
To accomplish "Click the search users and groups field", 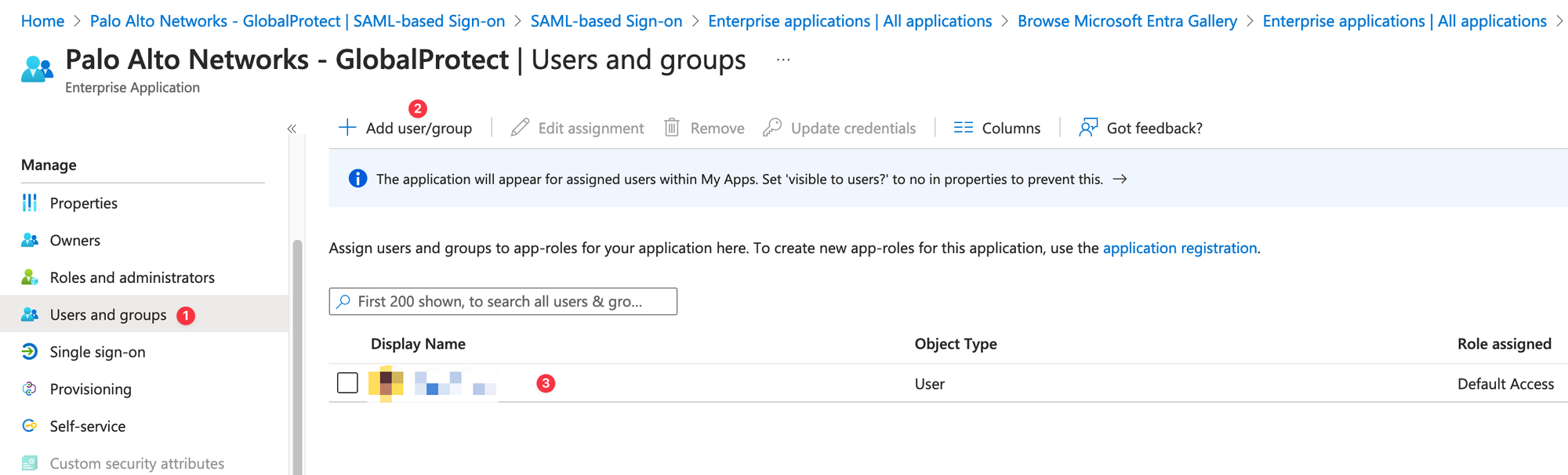I will pyautogui.click(x=503, y=302).
